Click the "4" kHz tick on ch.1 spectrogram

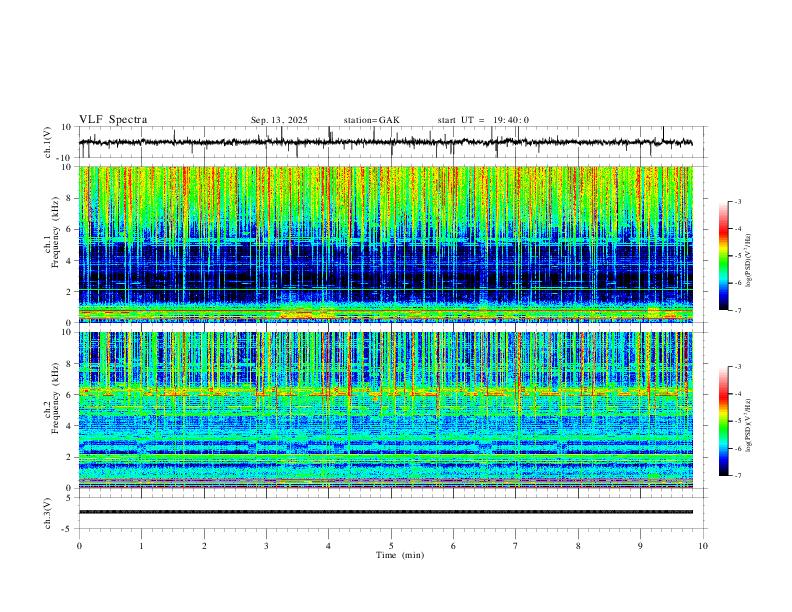69,261
